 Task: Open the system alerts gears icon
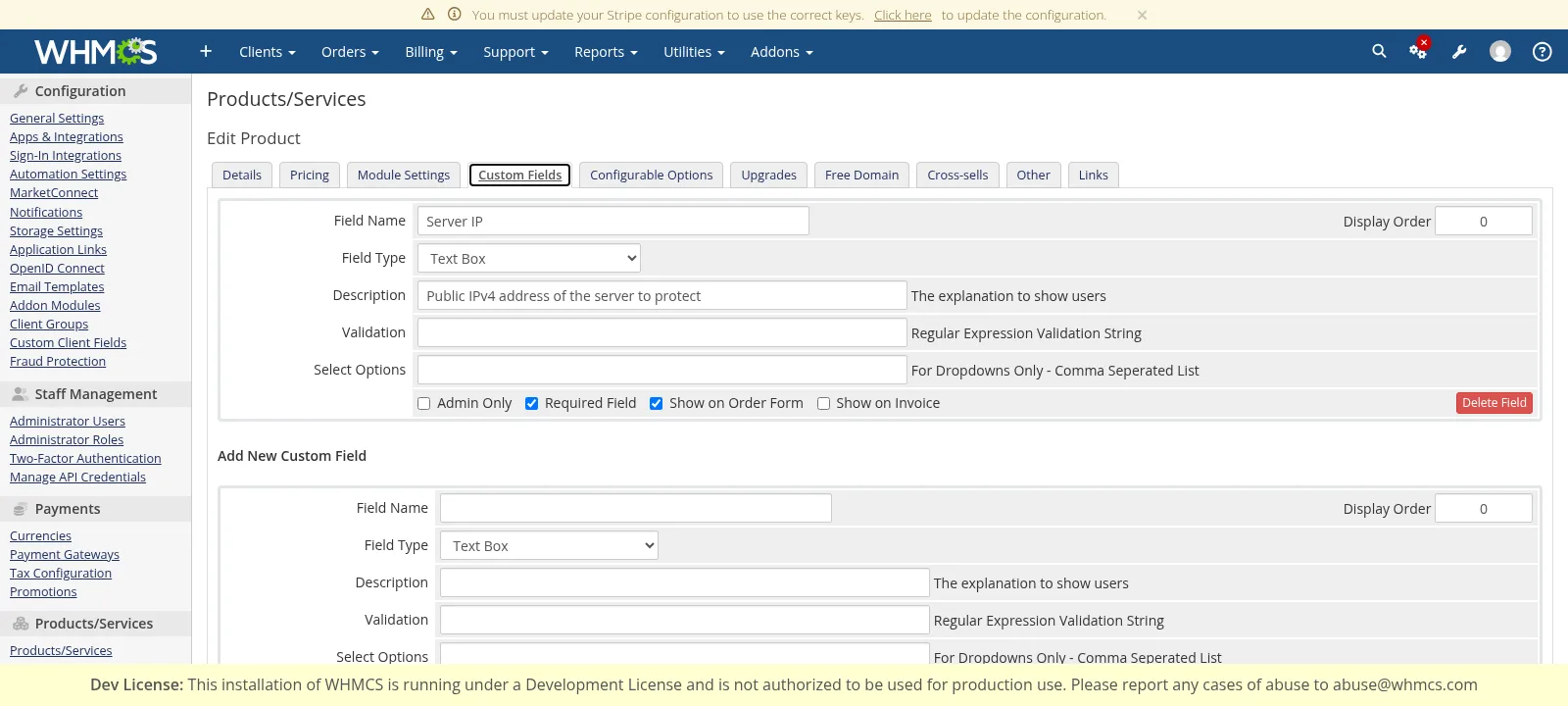tap(1419, 50)
